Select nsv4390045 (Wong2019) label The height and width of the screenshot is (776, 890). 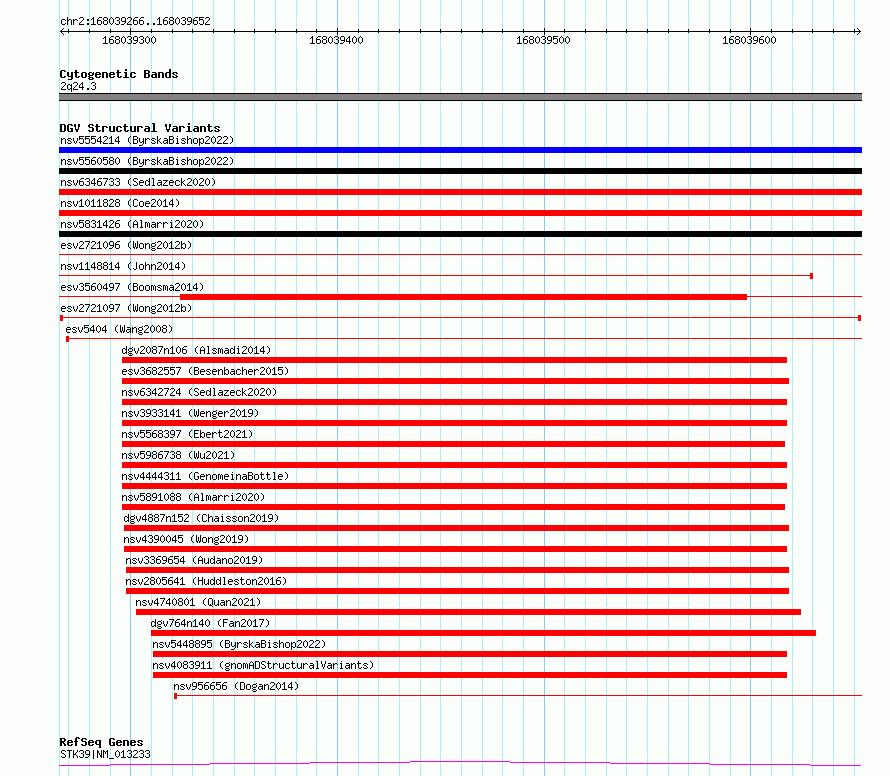[186, 539]
